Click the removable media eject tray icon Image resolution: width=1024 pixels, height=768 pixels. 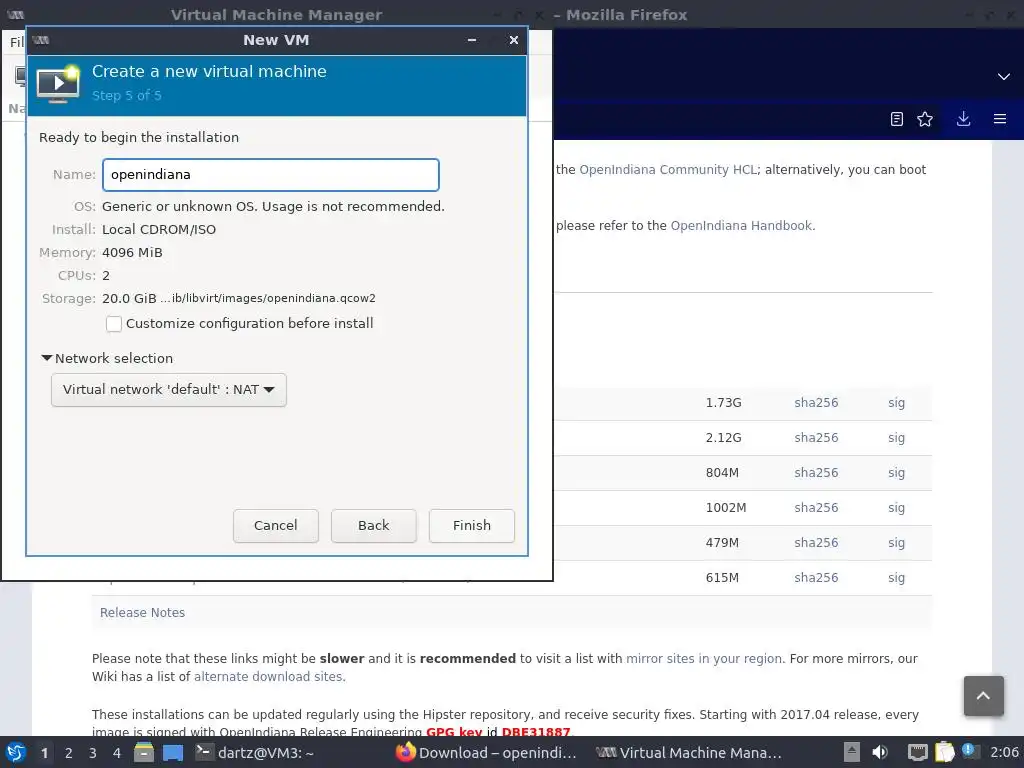[852, 752]
